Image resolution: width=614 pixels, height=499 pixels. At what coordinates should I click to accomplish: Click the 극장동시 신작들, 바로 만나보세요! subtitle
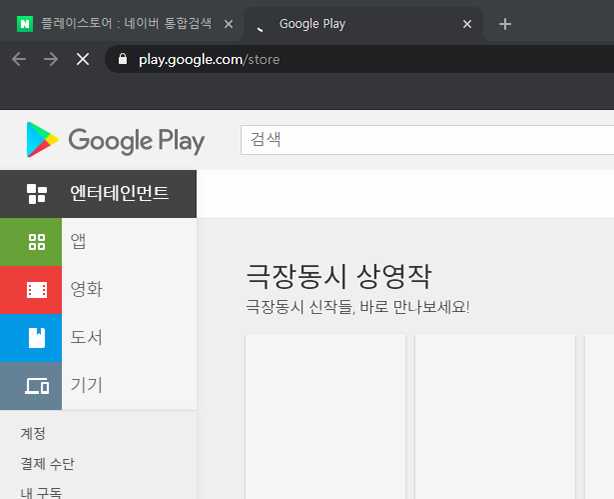click(358, 307)
